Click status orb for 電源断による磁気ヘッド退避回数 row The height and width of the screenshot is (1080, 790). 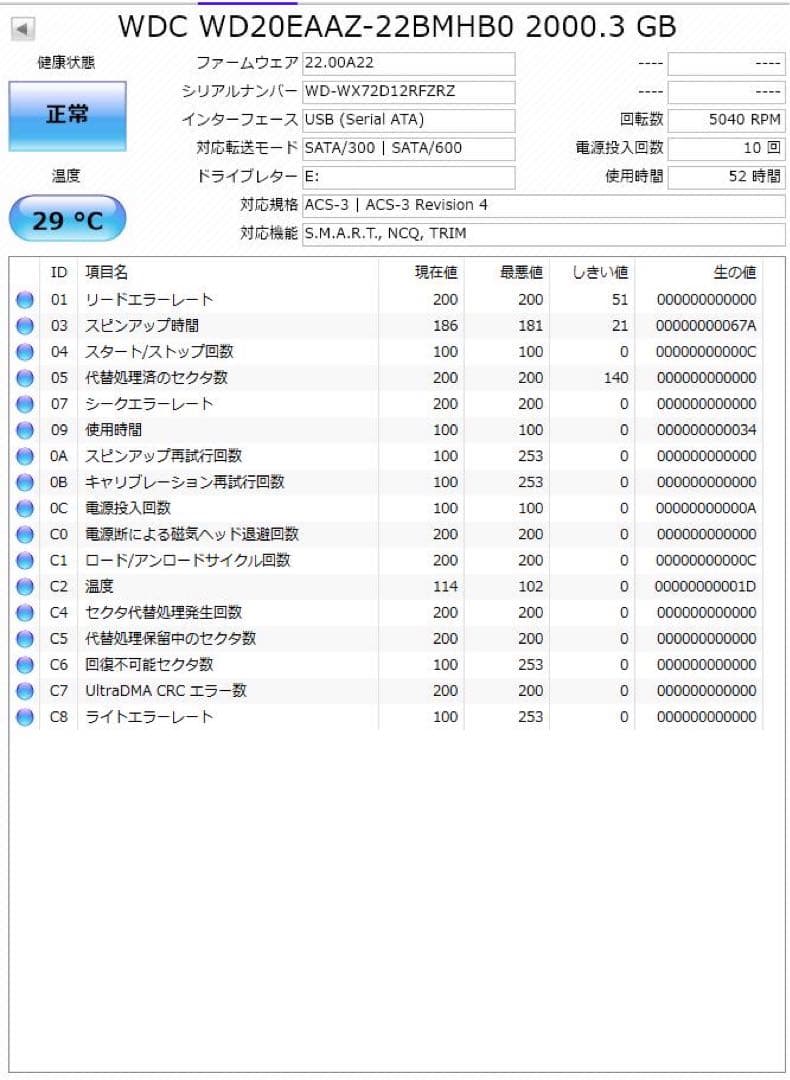click(x=25, y=534)
